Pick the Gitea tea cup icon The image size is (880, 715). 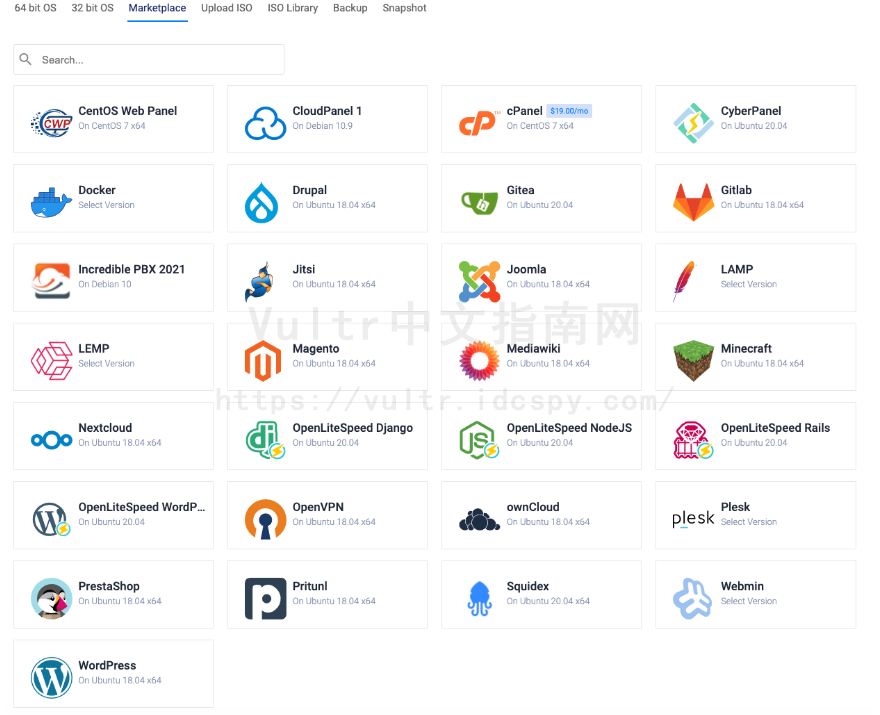(x=479, y=203)
